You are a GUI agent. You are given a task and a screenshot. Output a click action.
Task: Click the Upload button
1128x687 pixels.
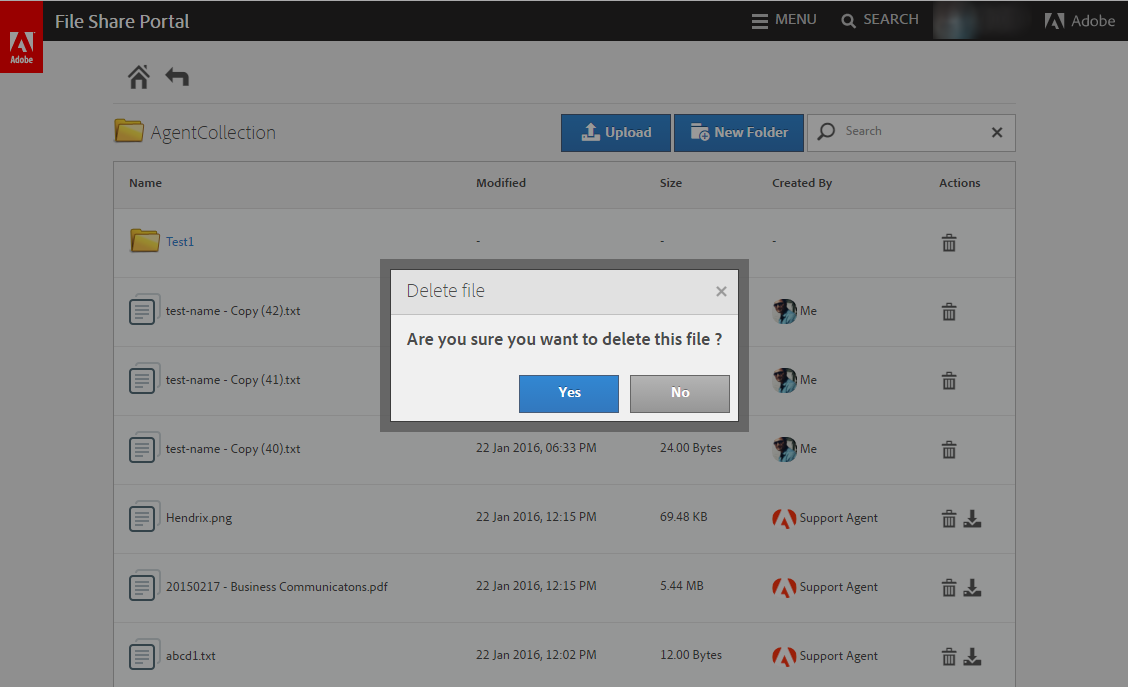pyautogui.click(x=616, y=132)
